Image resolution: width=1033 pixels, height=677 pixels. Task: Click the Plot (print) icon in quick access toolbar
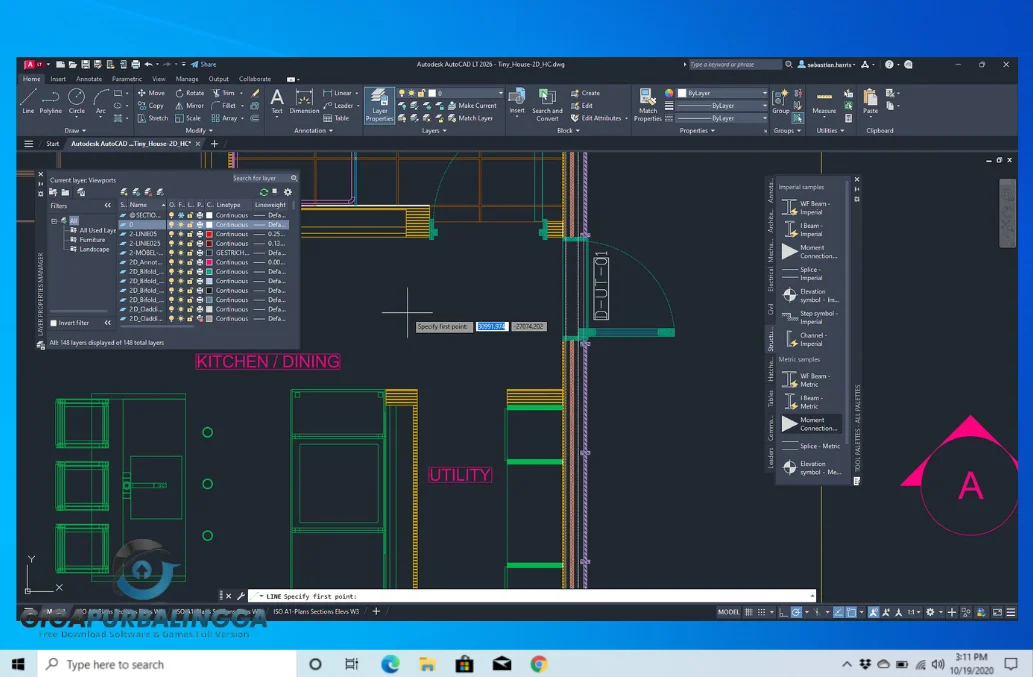(136, 65)
